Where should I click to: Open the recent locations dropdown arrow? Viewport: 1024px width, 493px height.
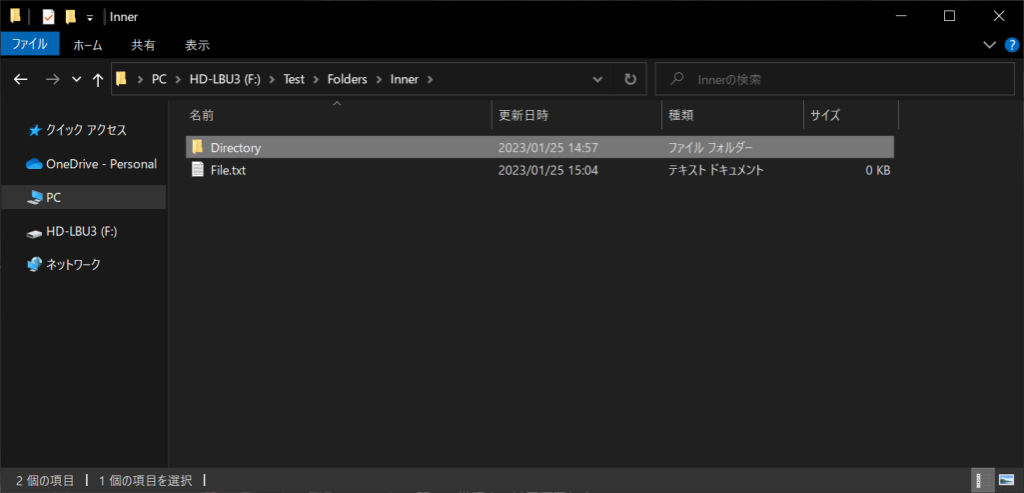[x=76, y=80]
